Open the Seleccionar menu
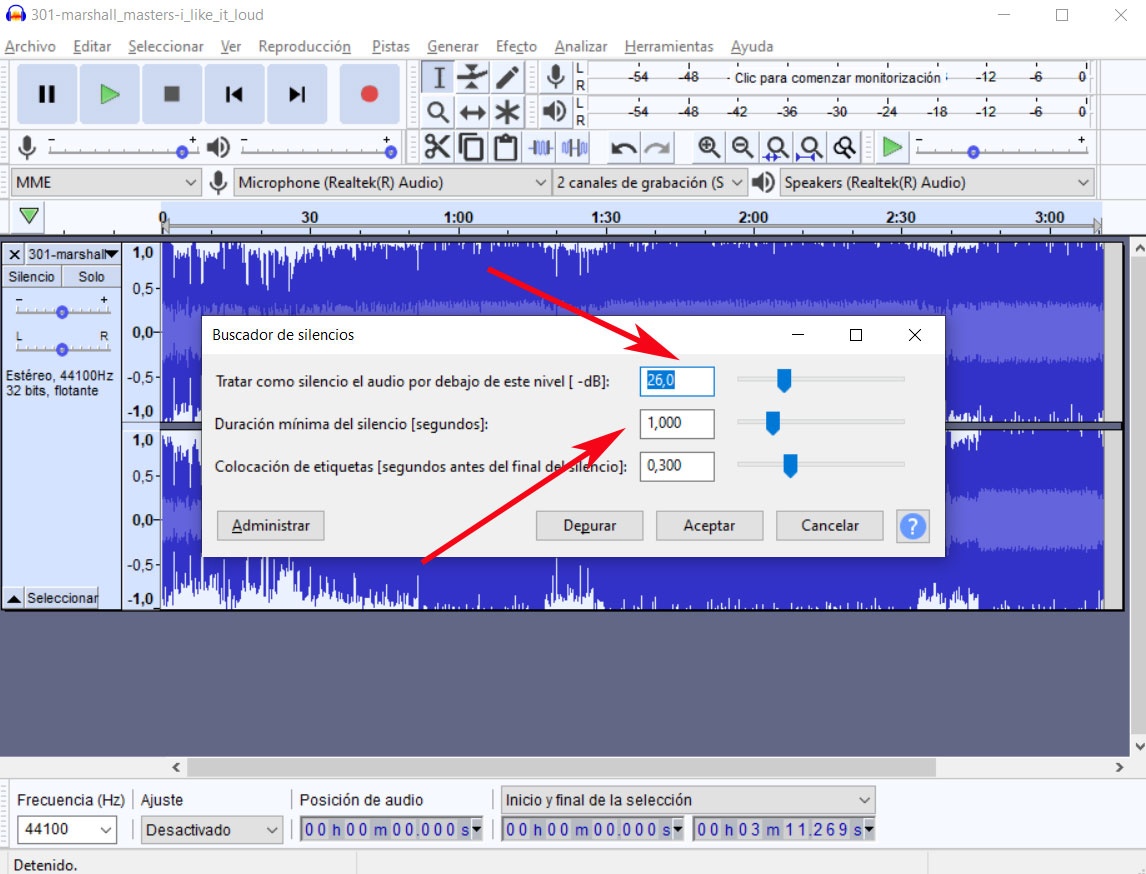 166,46
